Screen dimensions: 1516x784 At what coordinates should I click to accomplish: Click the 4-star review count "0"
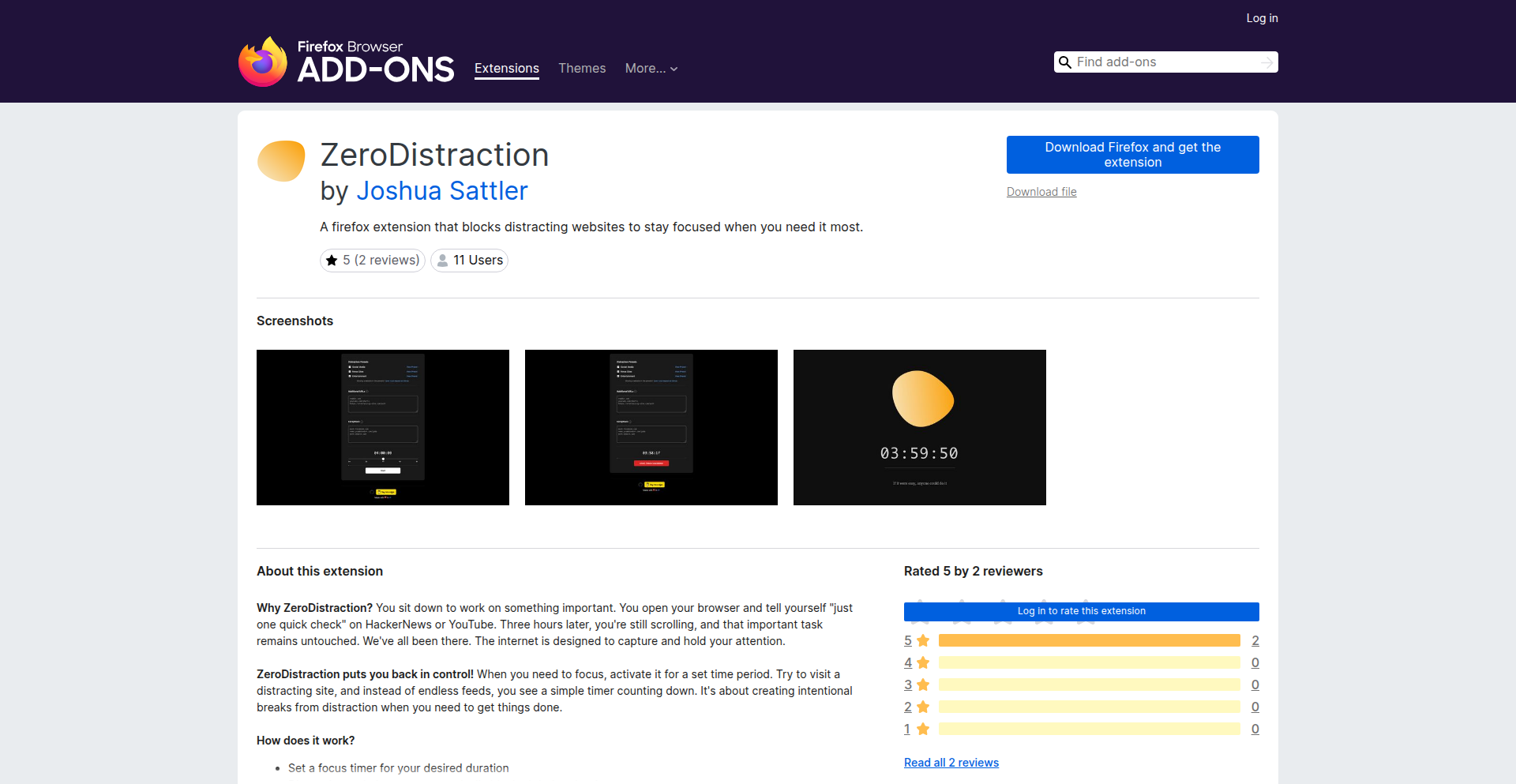(x=1255, y=662)
